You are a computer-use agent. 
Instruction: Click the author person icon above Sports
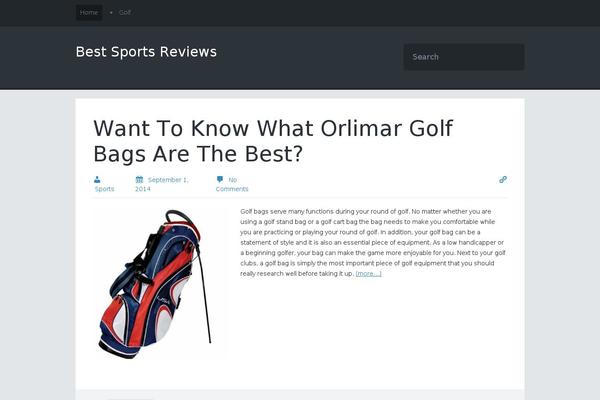(x=97, y=180)
